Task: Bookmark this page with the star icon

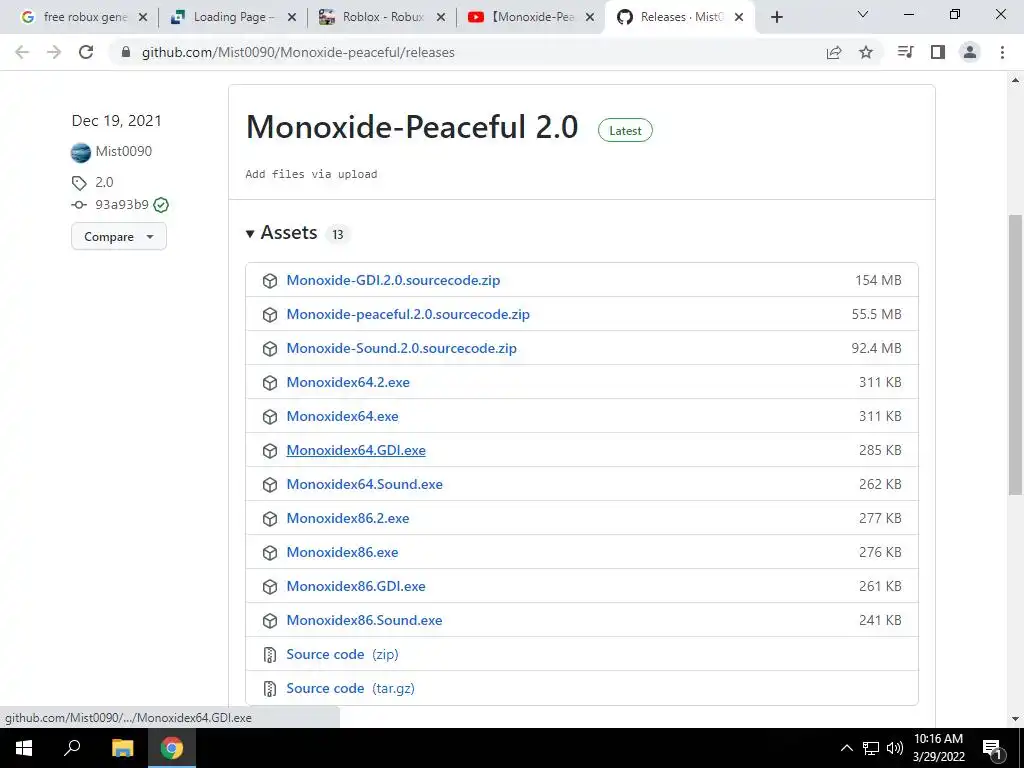Action: point(866,52)
